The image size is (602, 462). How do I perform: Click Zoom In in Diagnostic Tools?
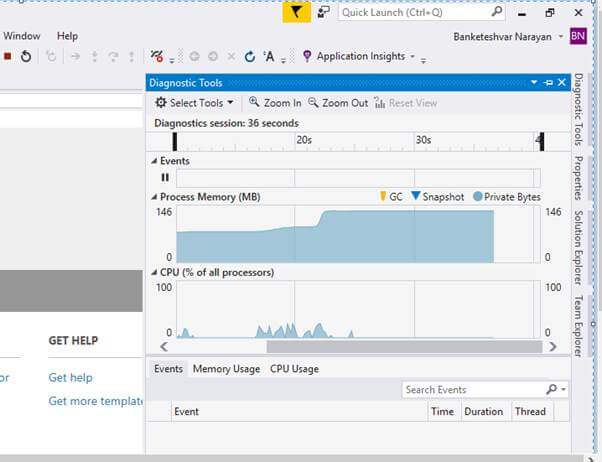click(x=275, y=103)
